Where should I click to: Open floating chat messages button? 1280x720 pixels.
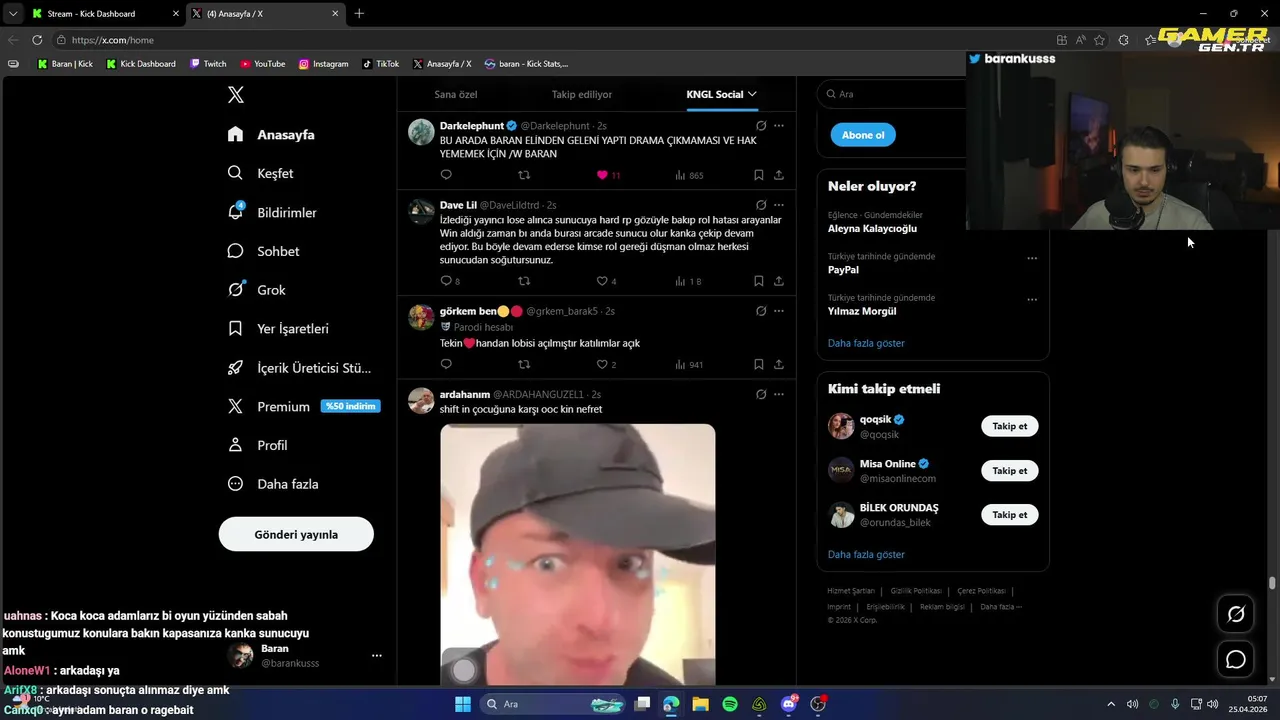tap(1236, 659)
